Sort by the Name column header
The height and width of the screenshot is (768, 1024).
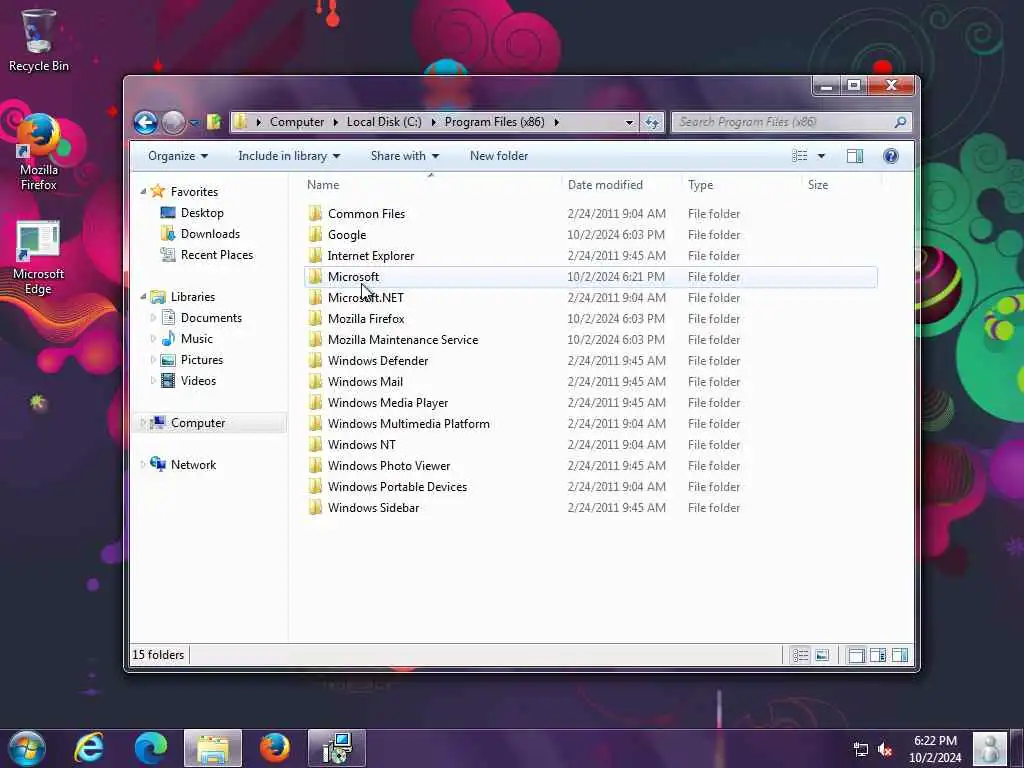pos(323,185)
